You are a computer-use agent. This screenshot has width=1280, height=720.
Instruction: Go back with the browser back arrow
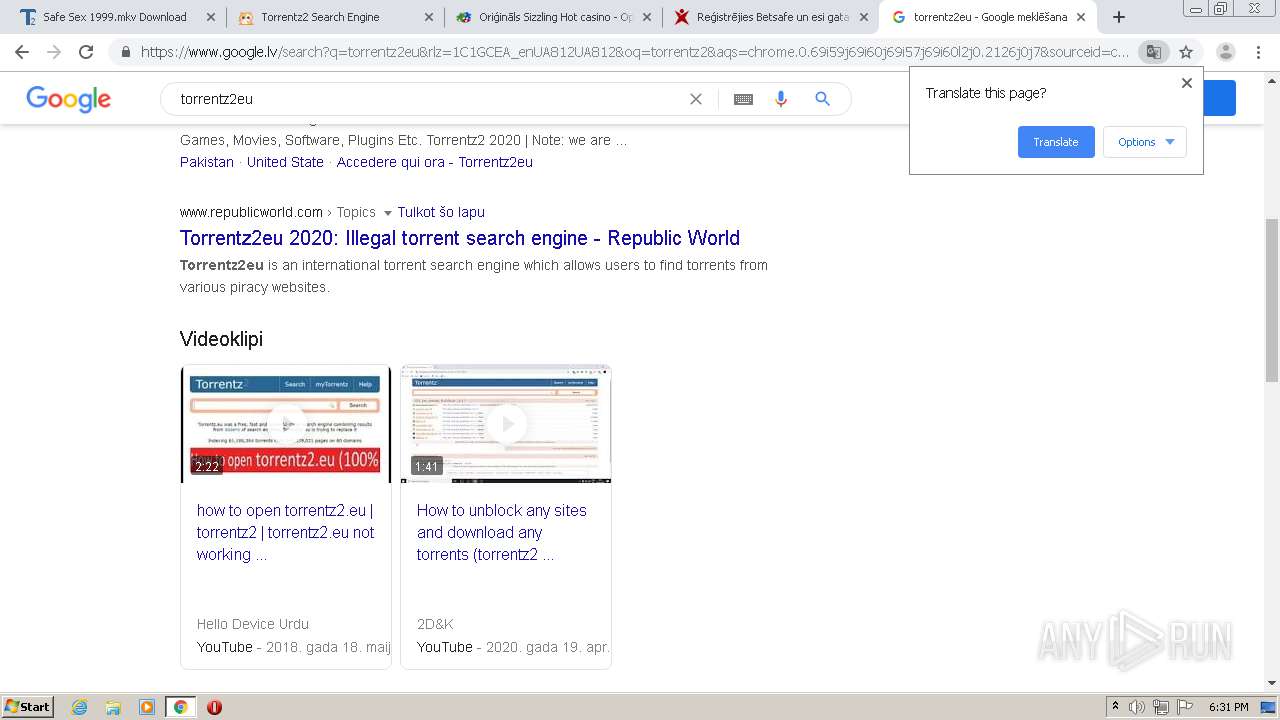click(22, 52)
